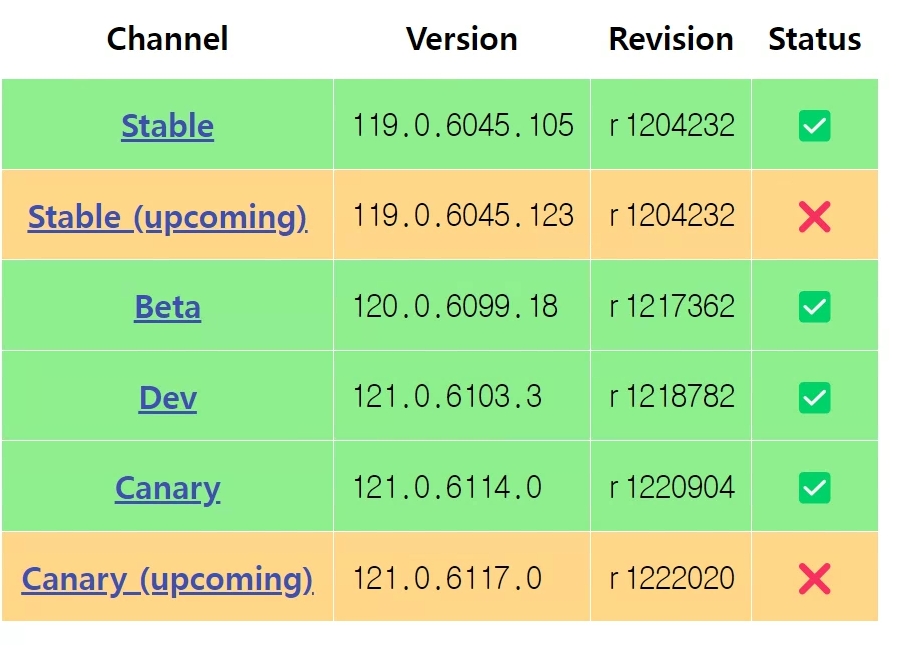This screenshot has height=645, width=913.
Task: Click the green checkmark status icon for Beta
Action: click(815, 306)
